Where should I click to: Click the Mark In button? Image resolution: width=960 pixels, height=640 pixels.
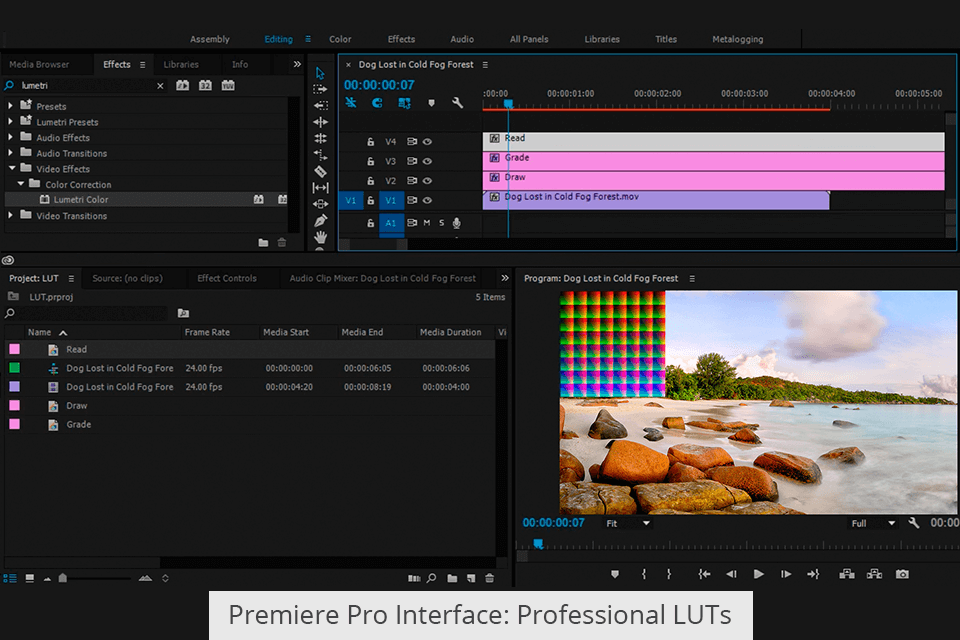[643, 574]
